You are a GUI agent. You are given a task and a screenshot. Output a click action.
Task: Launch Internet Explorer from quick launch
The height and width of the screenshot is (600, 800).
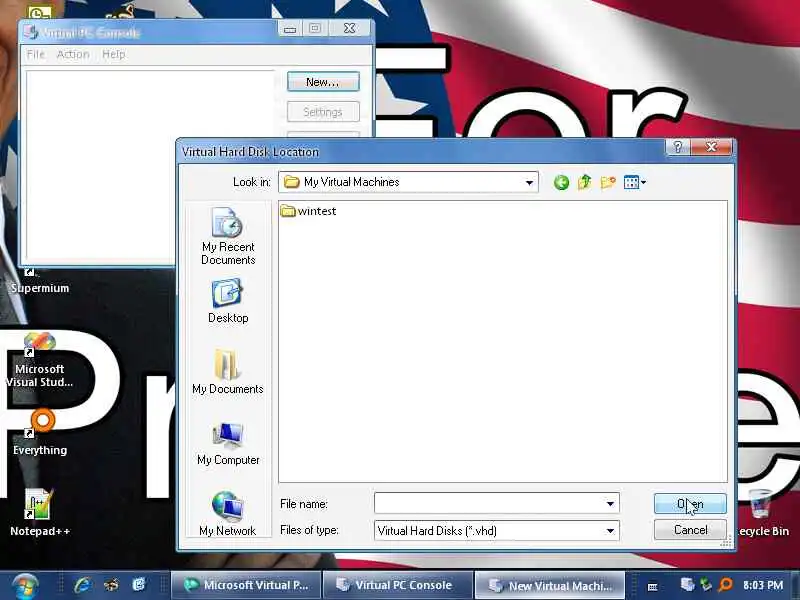82,585
